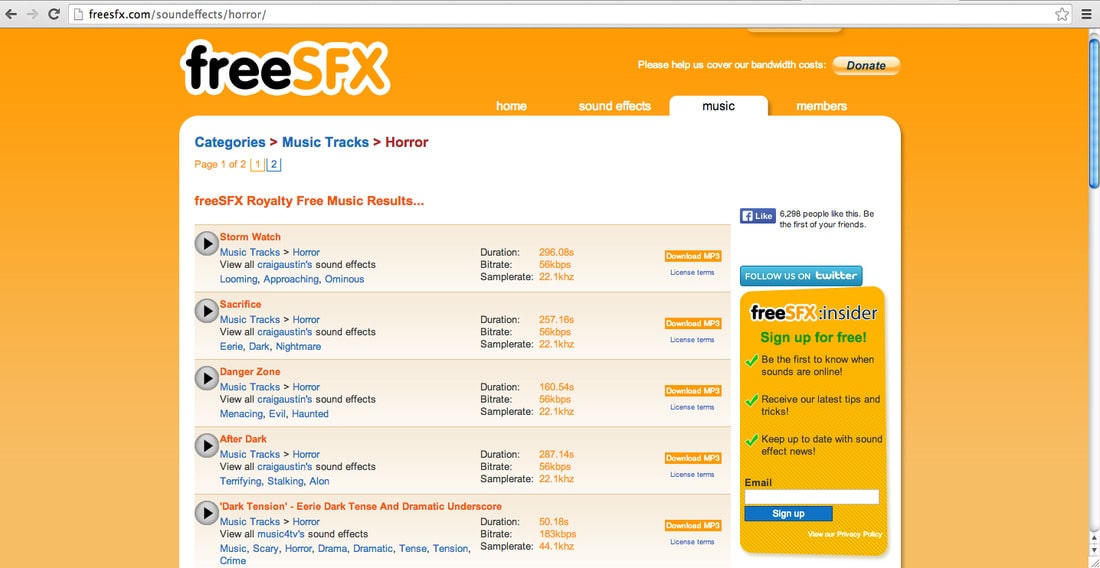Click the Haunted tag

pos(310,414)
